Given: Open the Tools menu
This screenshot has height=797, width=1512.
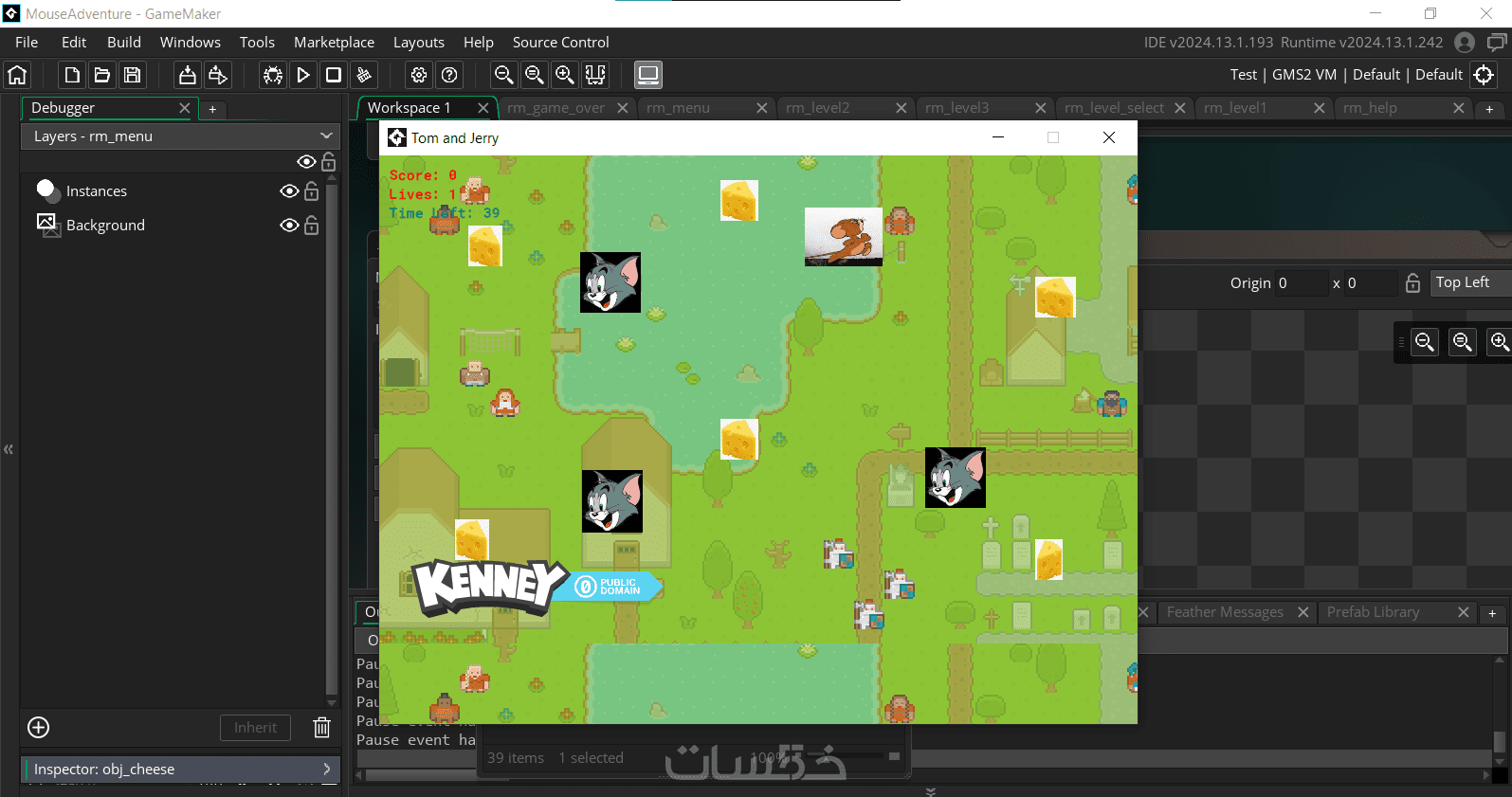Looking at the screenshot, I should click(257, 43).
